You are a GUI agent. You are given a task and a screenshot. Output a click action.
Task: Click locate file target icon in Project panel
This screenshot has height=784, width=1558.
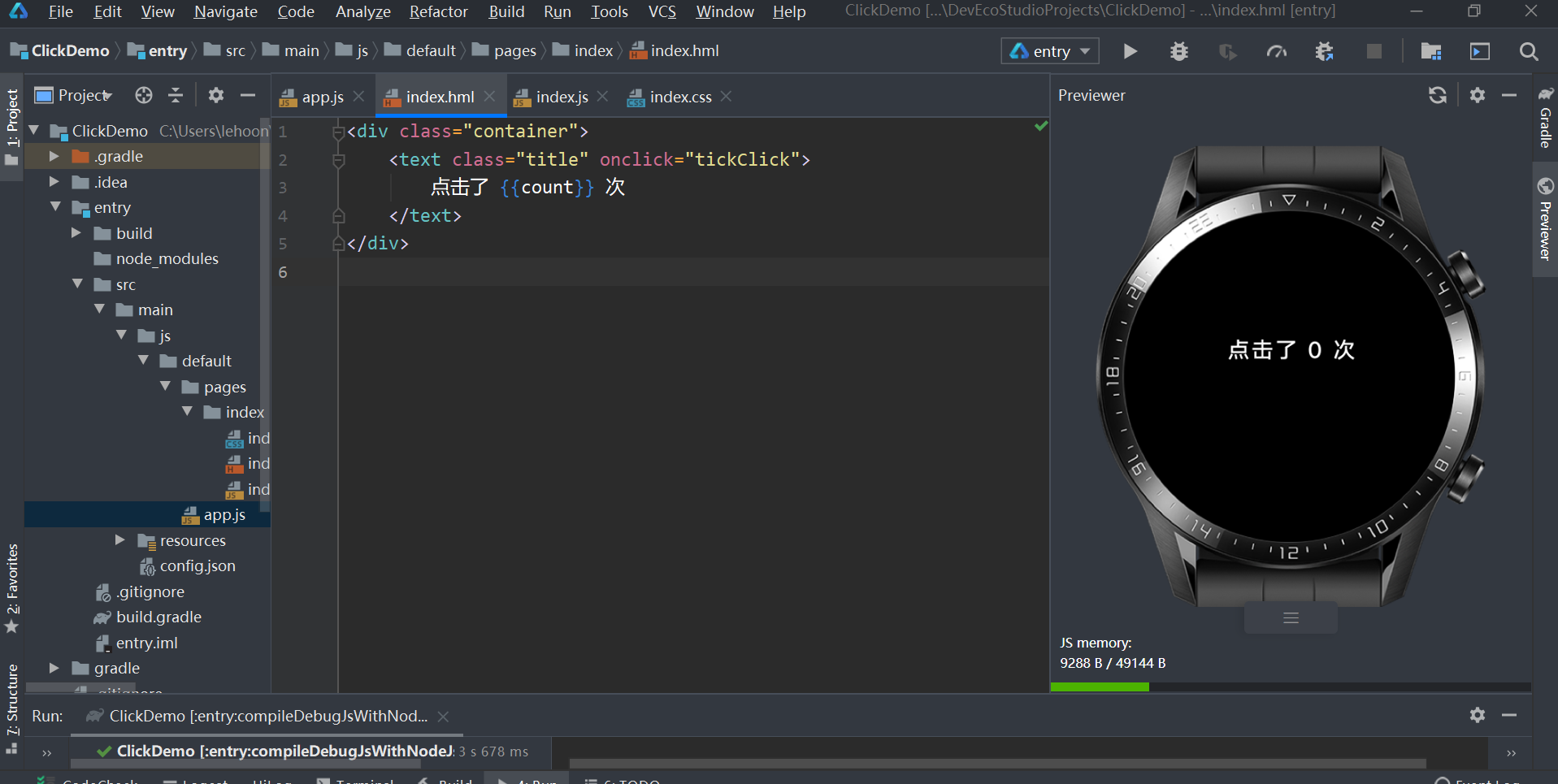coord(144,95)
